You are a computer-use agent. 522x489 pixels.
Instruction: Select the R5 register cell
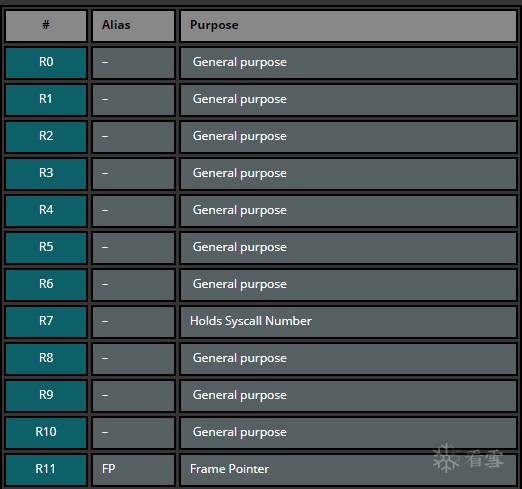46,248
